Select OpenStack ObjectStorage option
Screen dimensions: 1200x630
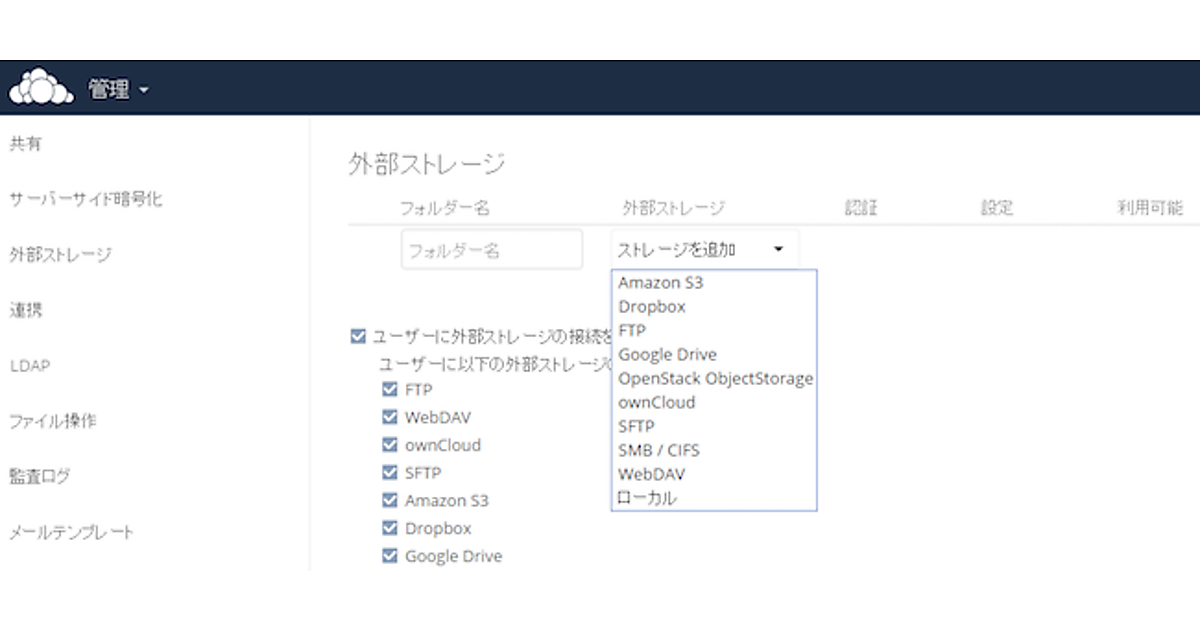[x=715, y=379]
